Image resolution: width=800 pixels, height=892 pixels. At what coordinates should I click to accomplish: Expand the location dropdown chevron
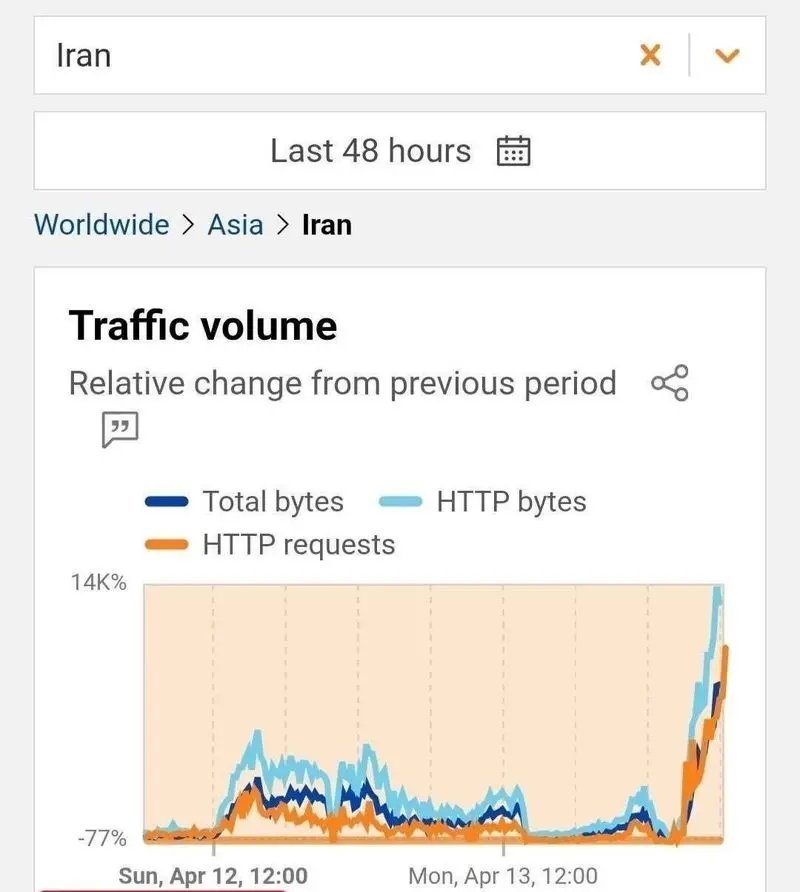[x=727, y=56]
